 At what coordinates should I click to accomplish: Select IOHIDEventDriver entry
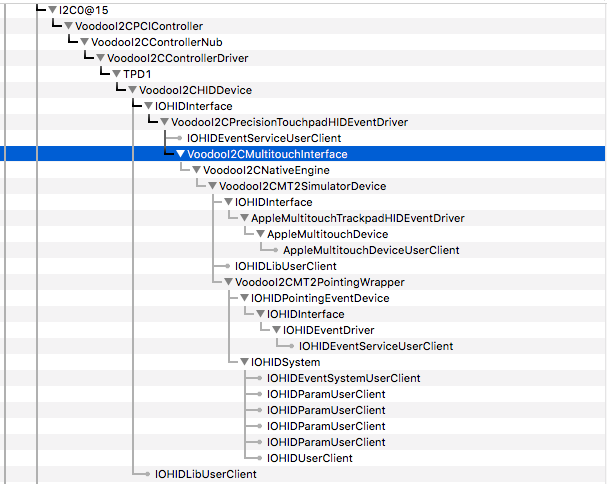pyautogui.click(x=329, y=330)
